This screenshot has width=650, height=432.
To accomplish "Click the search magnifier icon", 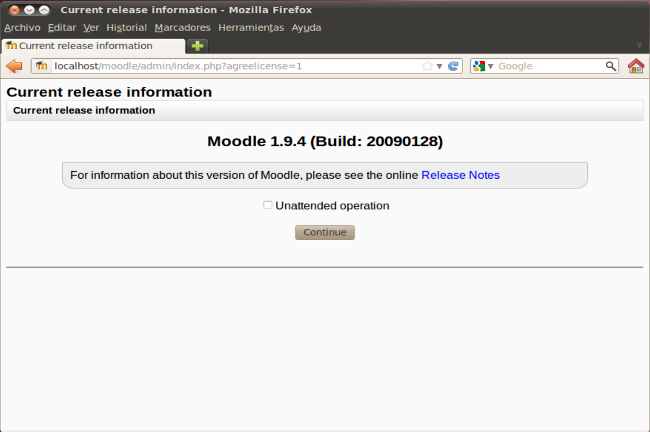I will tap(611, 66).
